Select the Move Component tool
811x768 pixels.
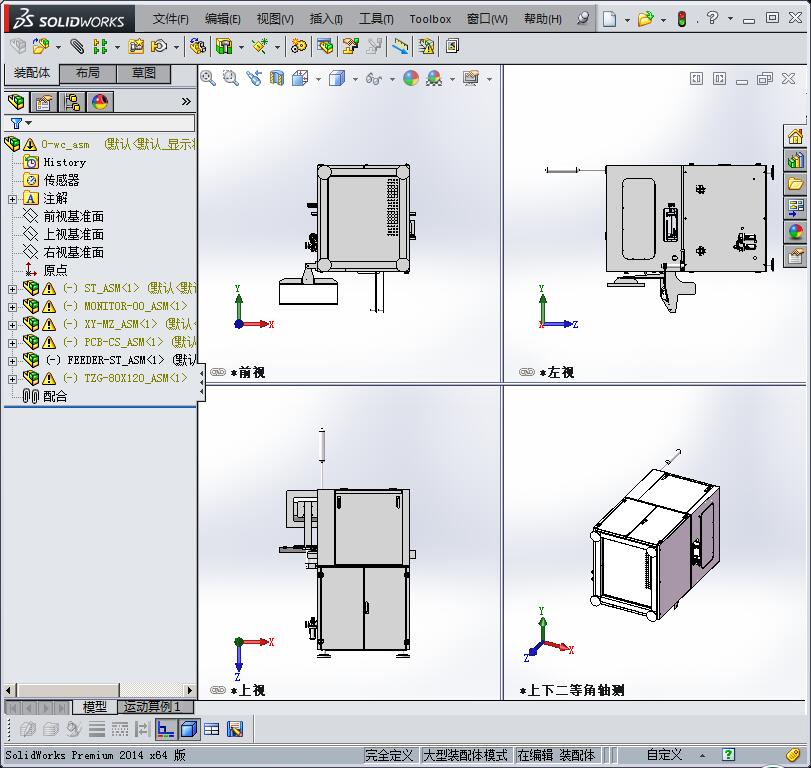(158, 47)
